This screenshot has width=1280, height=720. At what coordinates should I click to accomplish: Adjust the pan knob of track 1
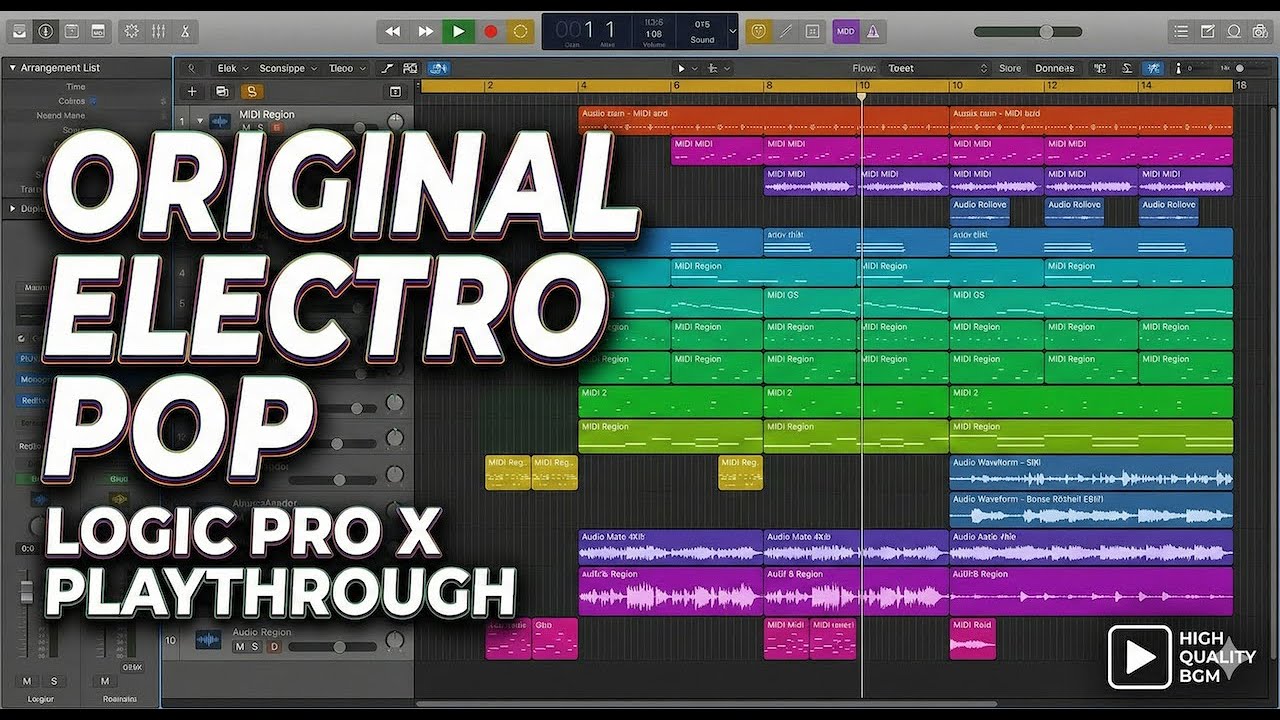point(395,122)
